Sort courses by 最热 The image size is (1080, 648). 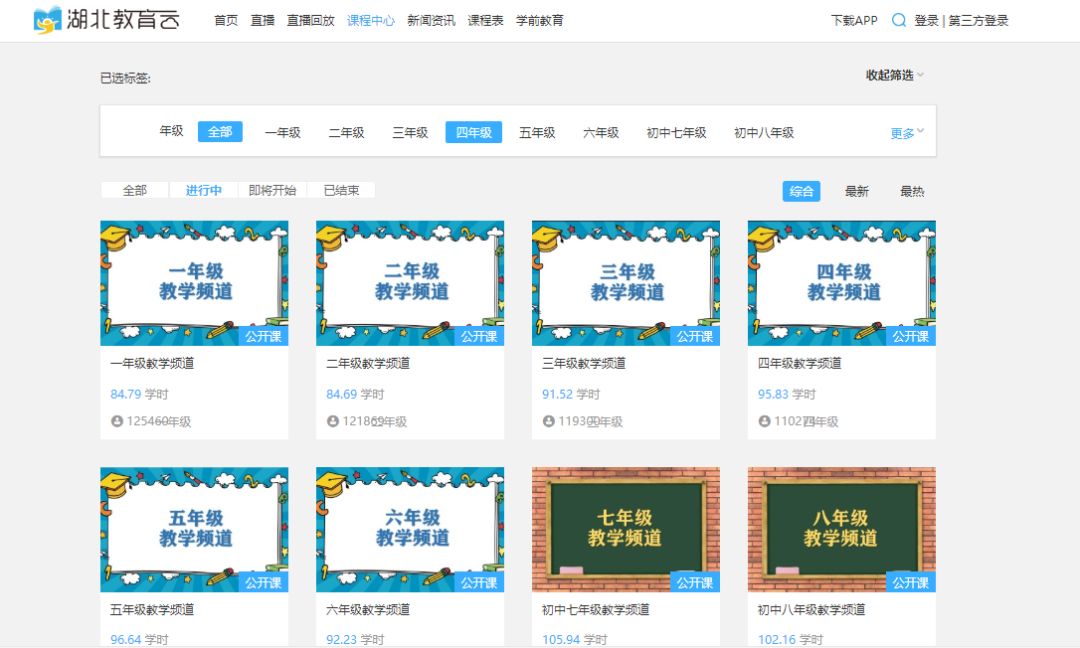point(912,191)
